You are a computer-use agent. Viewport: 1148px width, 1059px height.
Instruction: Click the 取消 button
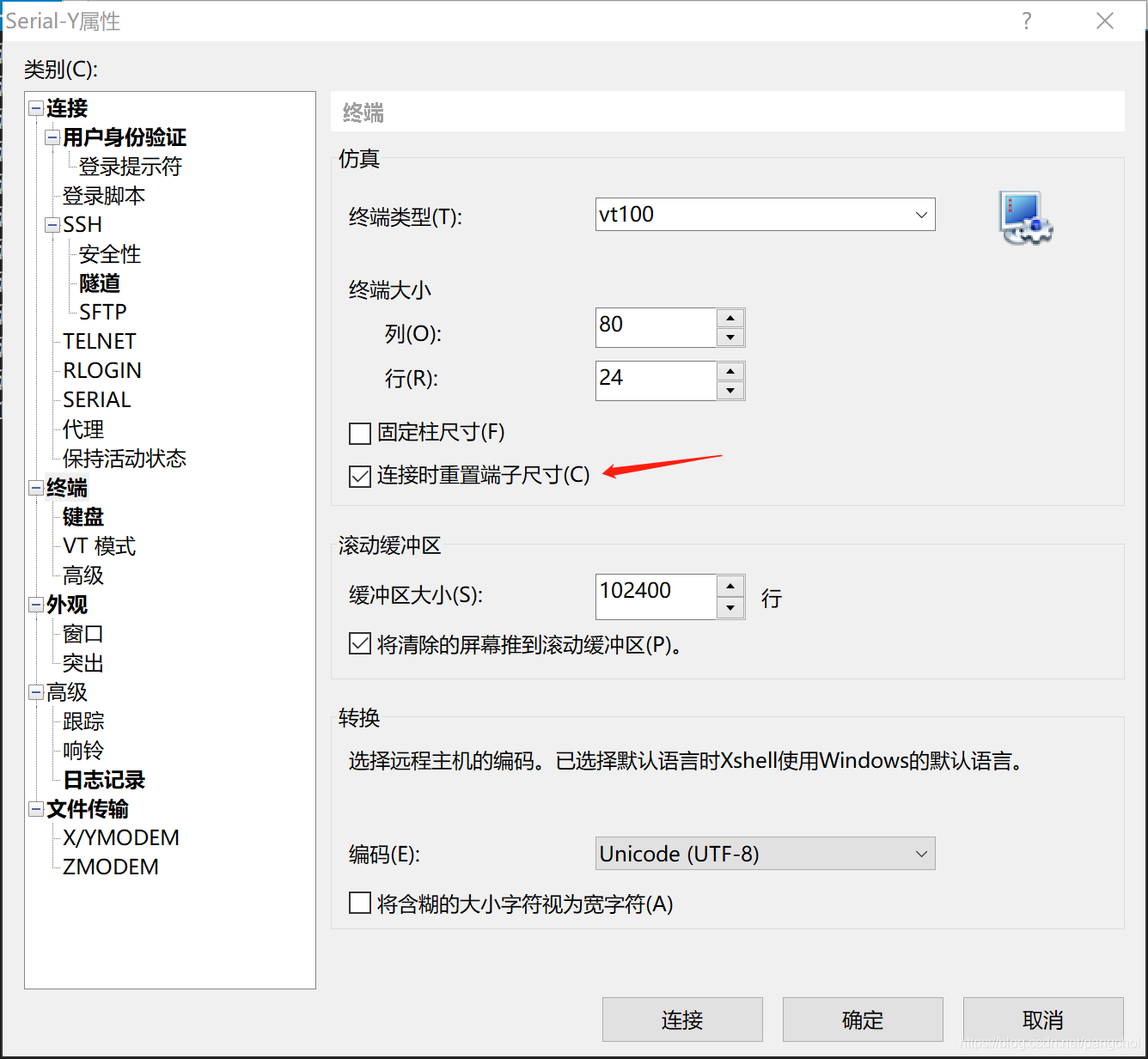point(1042,1019)
